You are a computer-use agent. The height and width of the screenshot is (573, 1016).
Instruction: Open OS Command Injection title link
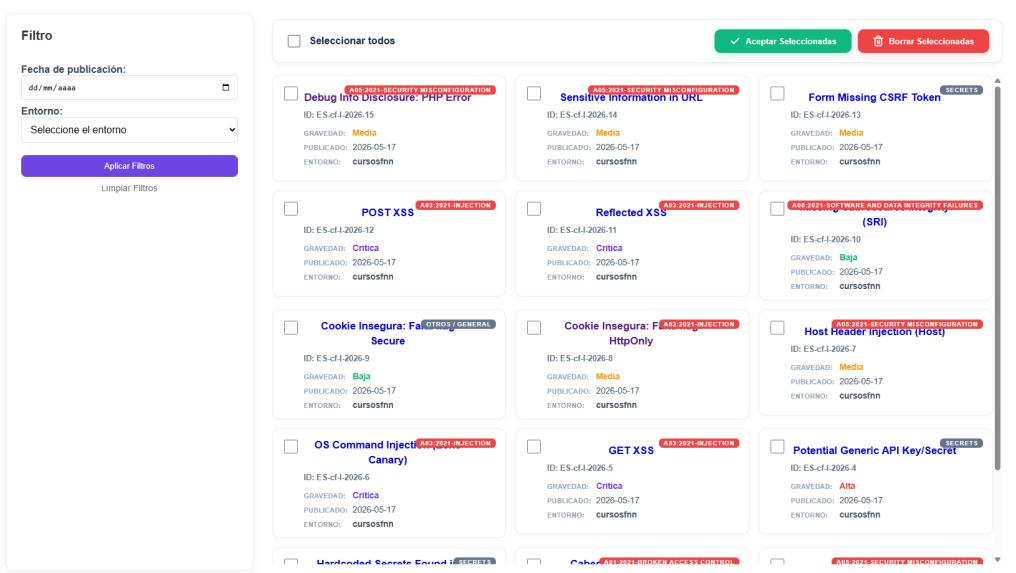point(387,452)
